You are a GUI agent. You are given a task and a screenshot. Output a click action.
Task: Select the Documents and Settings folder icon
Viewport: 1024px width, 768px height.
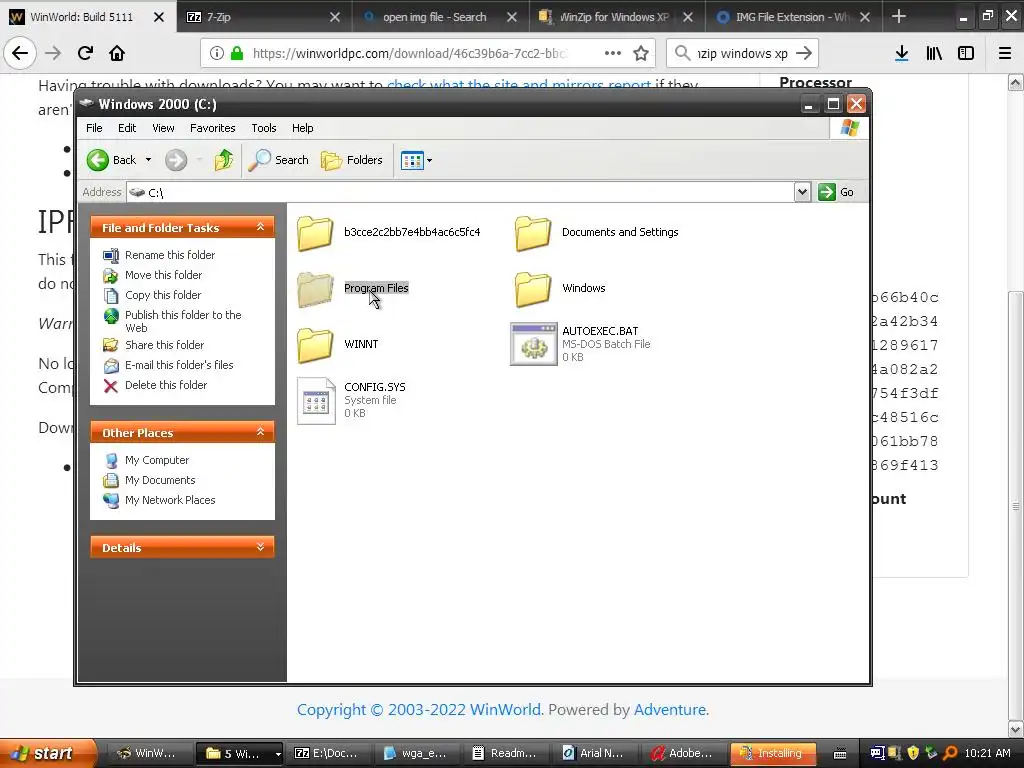tap(533, 233)
